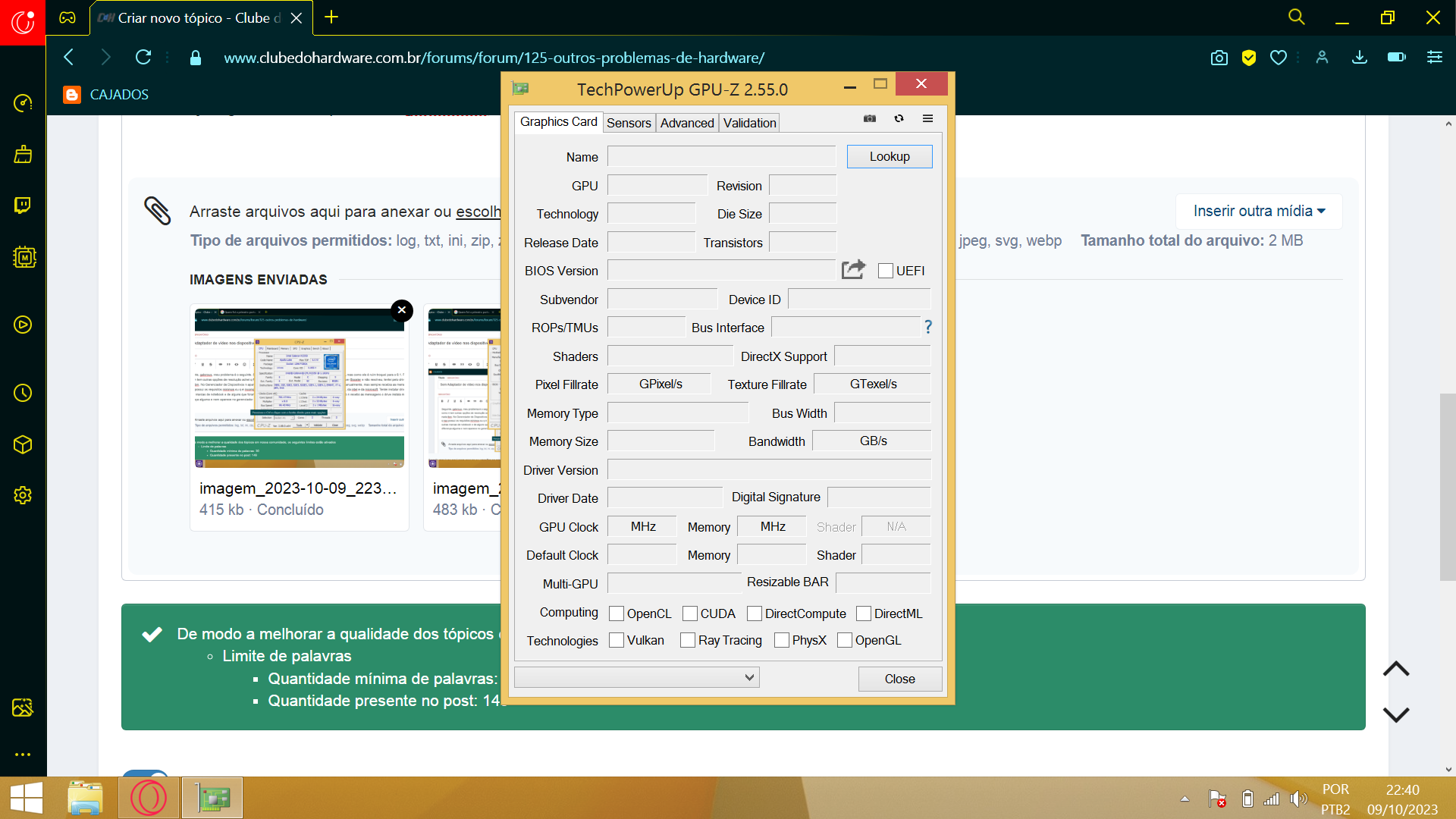Viewport: 1456px width, 819px height.
Task: Click the first uploaded image thumbnail
Action: coord(300,388)
